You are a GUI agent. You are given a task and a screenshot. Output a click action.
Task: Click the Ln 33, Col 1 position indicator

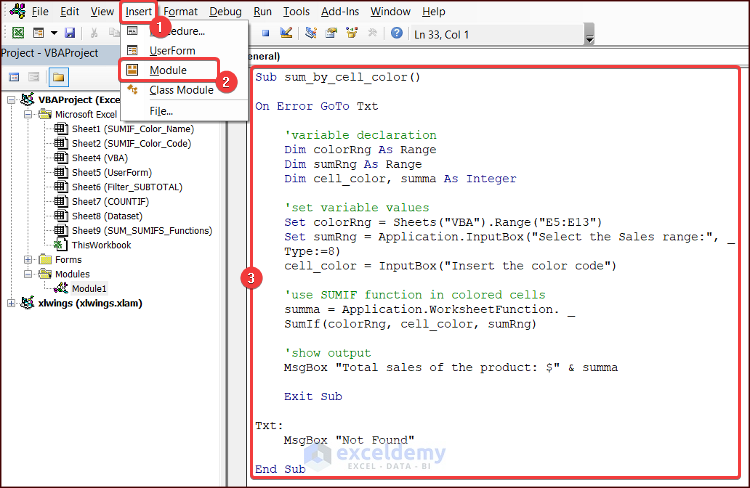coord(441,34)
